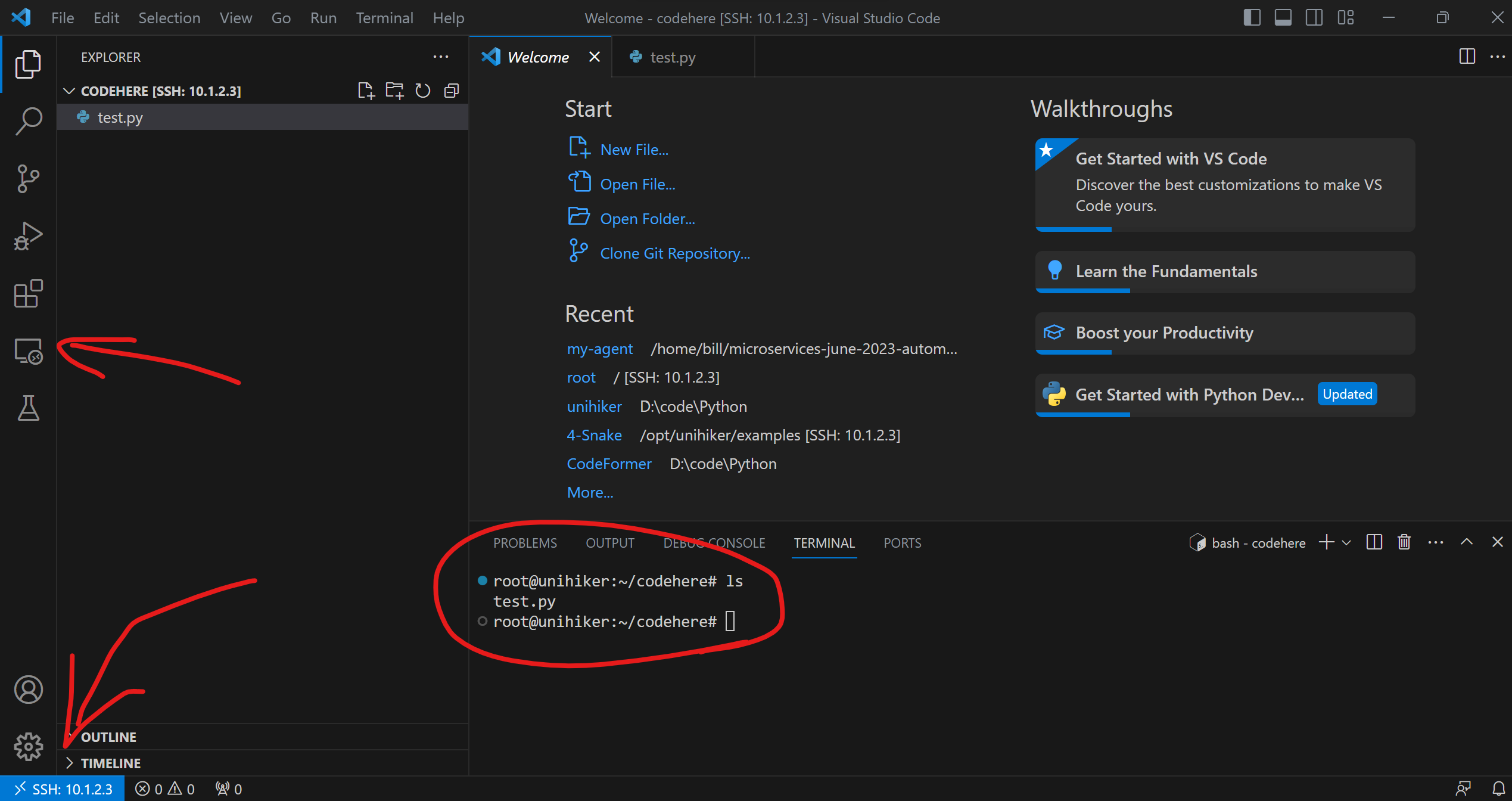Open Boost your Productivity walkthrough
The height and width of the screenshot is (801, 1512).
click(1225, 333)
